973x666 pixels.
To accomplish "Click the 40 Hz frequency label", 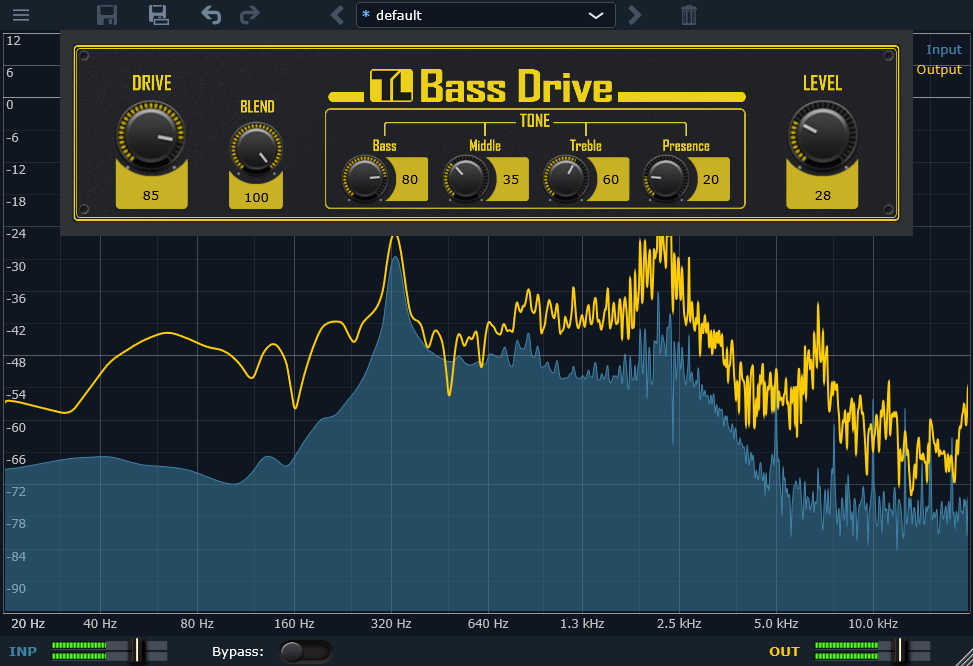I will (x=100, y=624).
